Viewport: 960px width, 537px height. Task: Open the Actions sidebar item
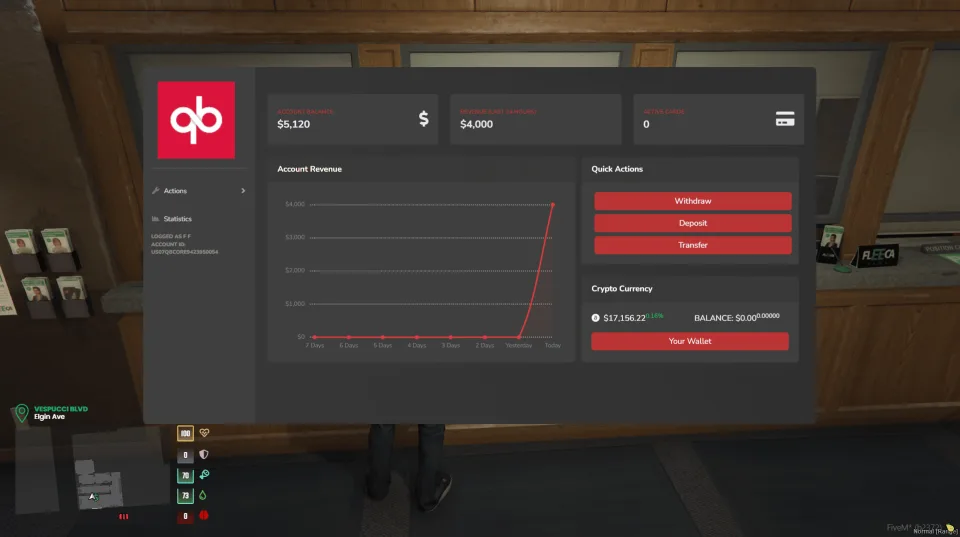click(x=199, y=190)
